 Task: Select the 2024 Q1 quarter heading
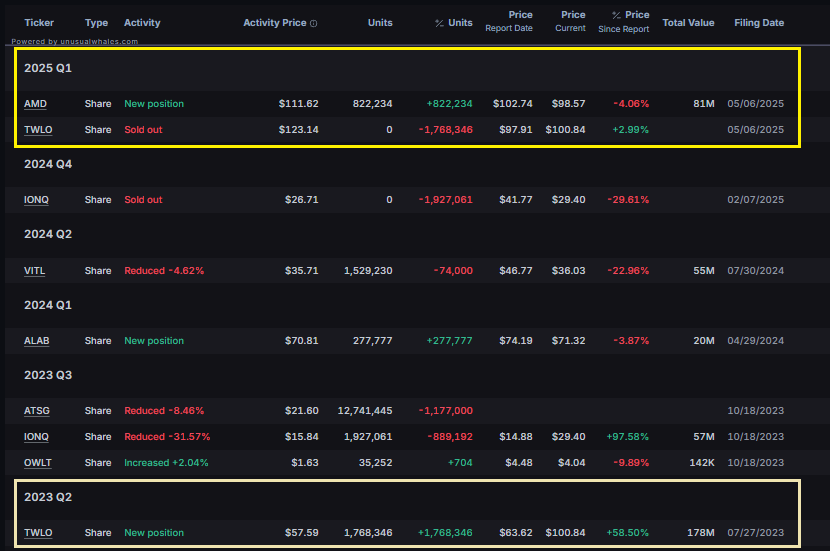pyautogui.click(x=48, y=305)
